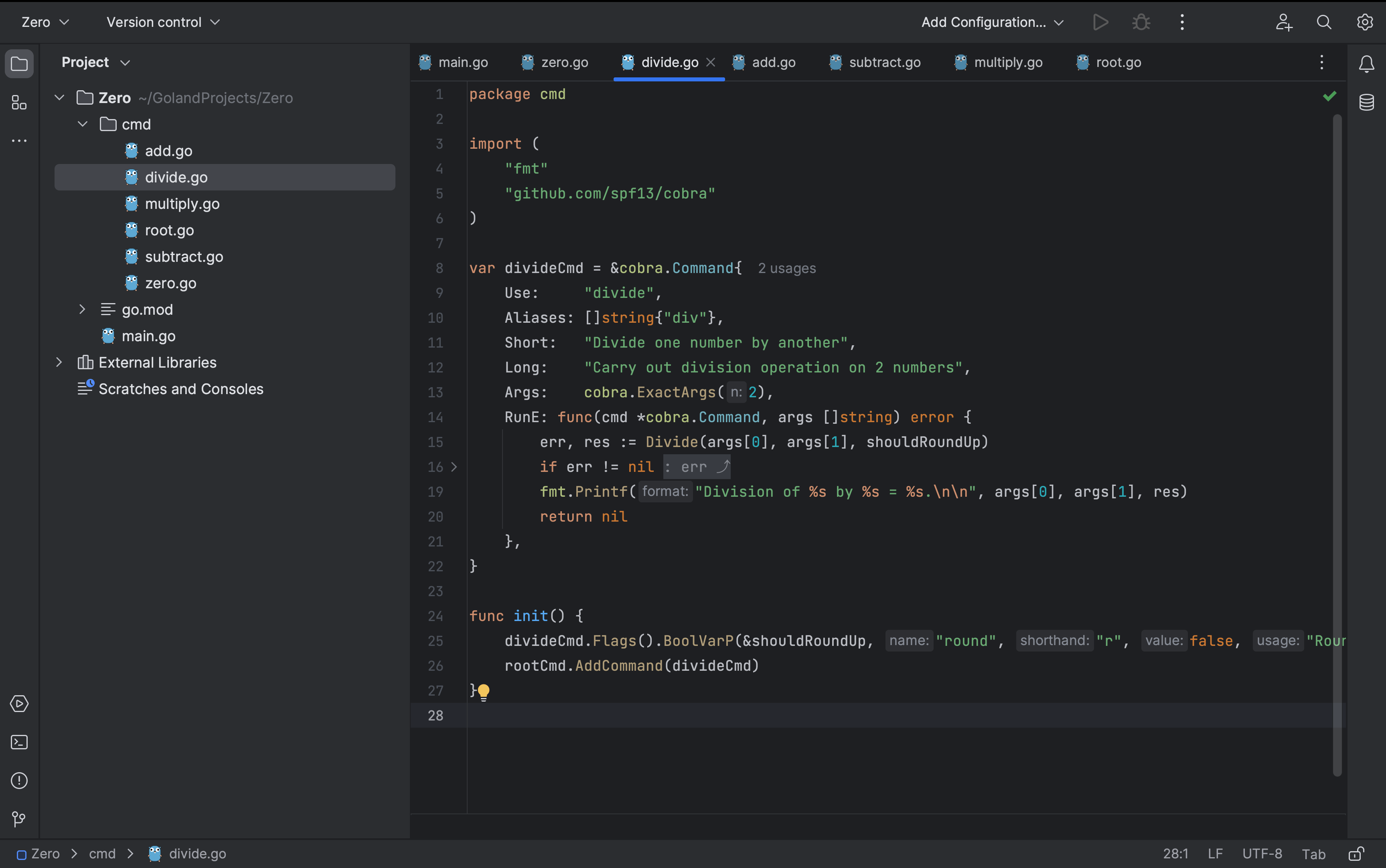Screen dimensions: 1386x868
Task: Click line number 15 in gutter
Action: 435,442
